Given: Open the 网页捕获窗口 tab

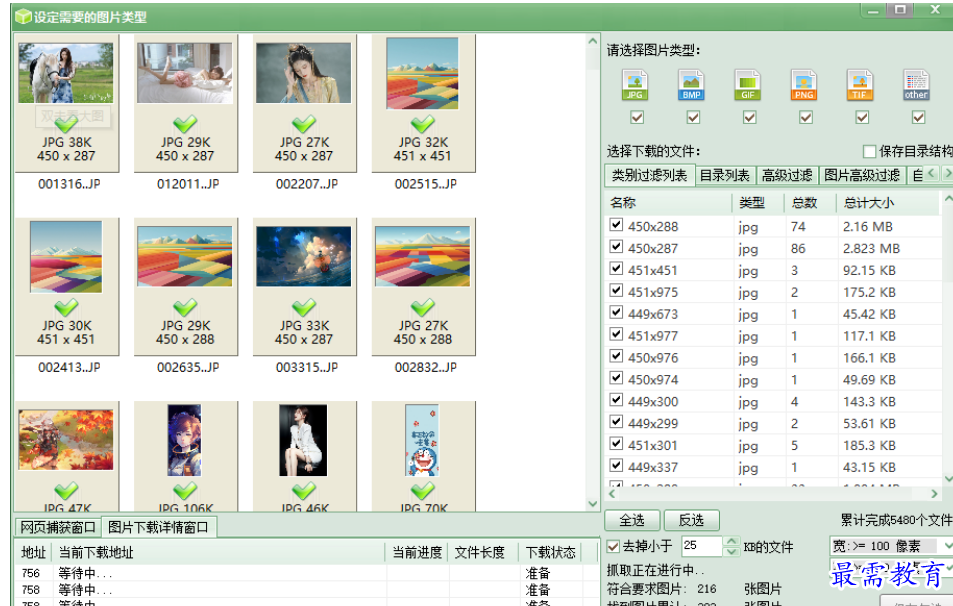Looking at the screenshot, I should pyautogui.click(x=58, y=527).
